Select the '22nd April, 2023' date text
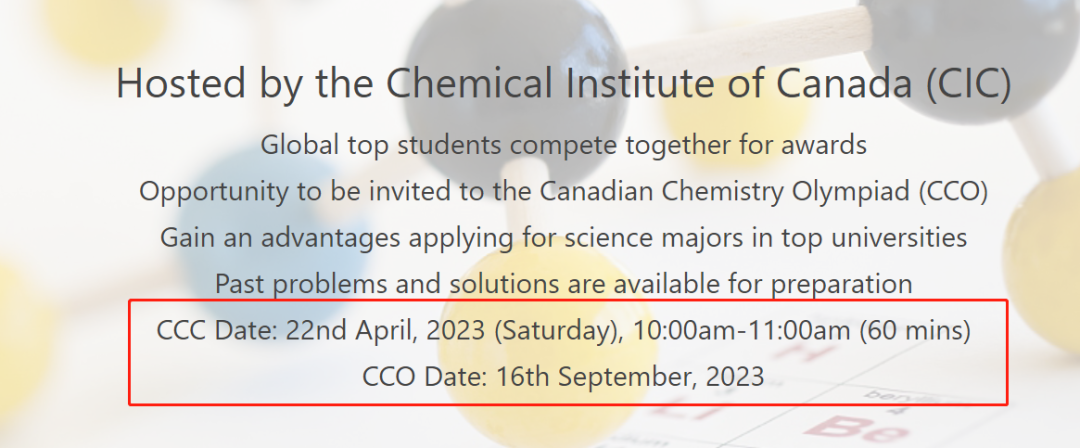 [386, 331]
